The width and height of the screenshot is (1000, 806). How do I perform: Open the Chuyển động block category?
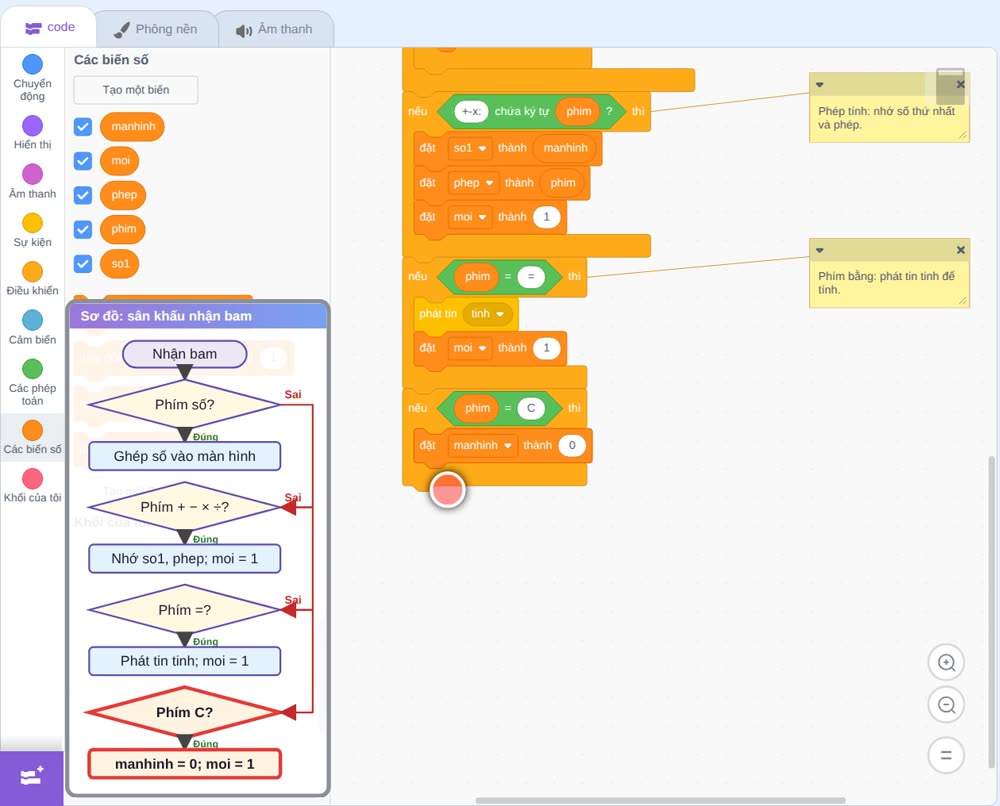pyautogui.click(x=32, y=78)
